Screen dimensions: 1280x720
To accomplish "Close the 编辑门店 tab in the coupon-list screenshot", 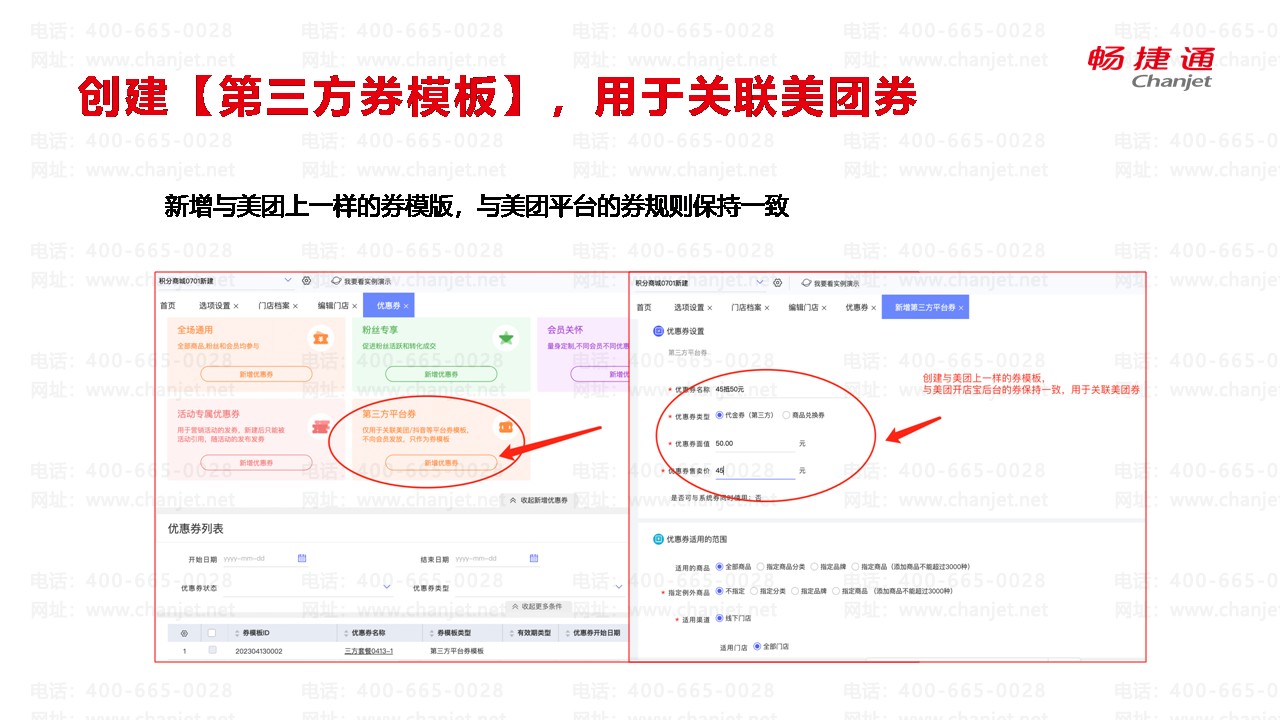I will pos(353,306).
